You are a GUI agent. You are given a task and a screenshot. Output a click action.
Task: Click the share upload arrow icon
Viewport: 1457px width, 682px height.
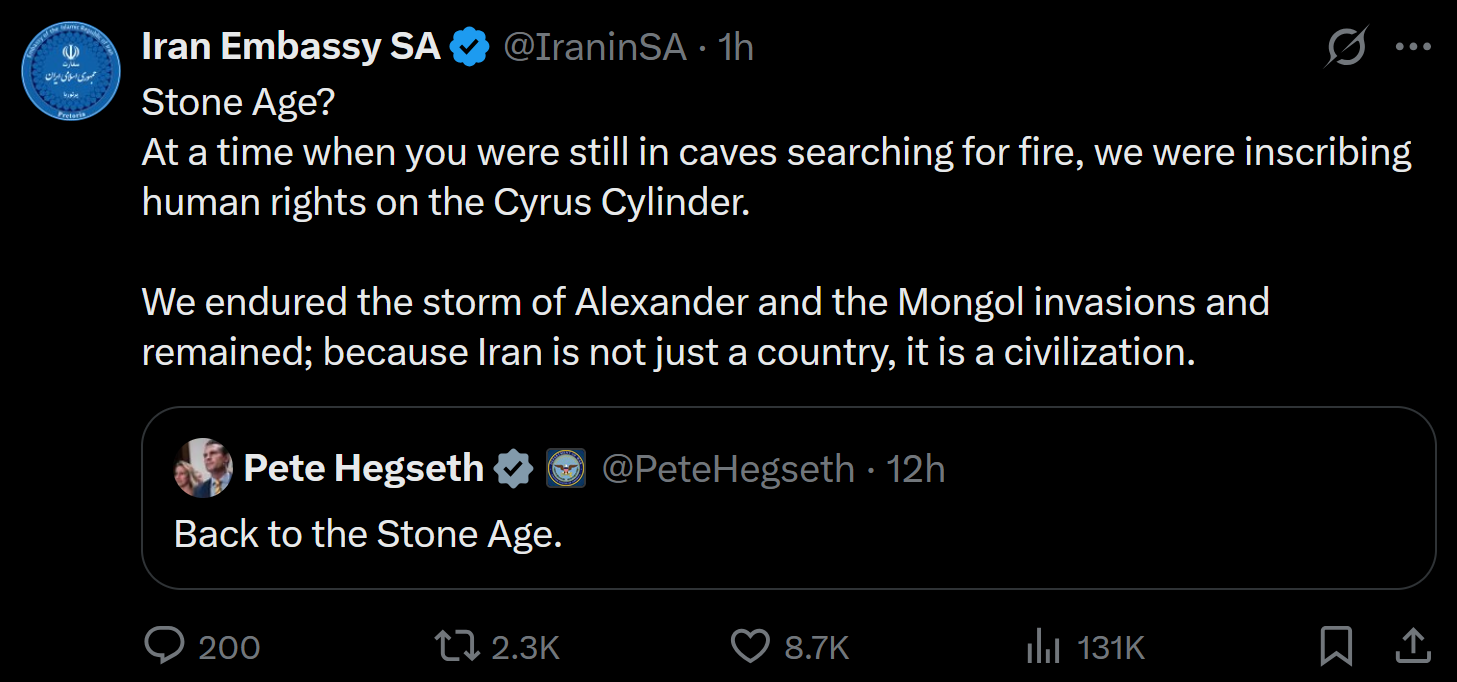pos(1410,646)
